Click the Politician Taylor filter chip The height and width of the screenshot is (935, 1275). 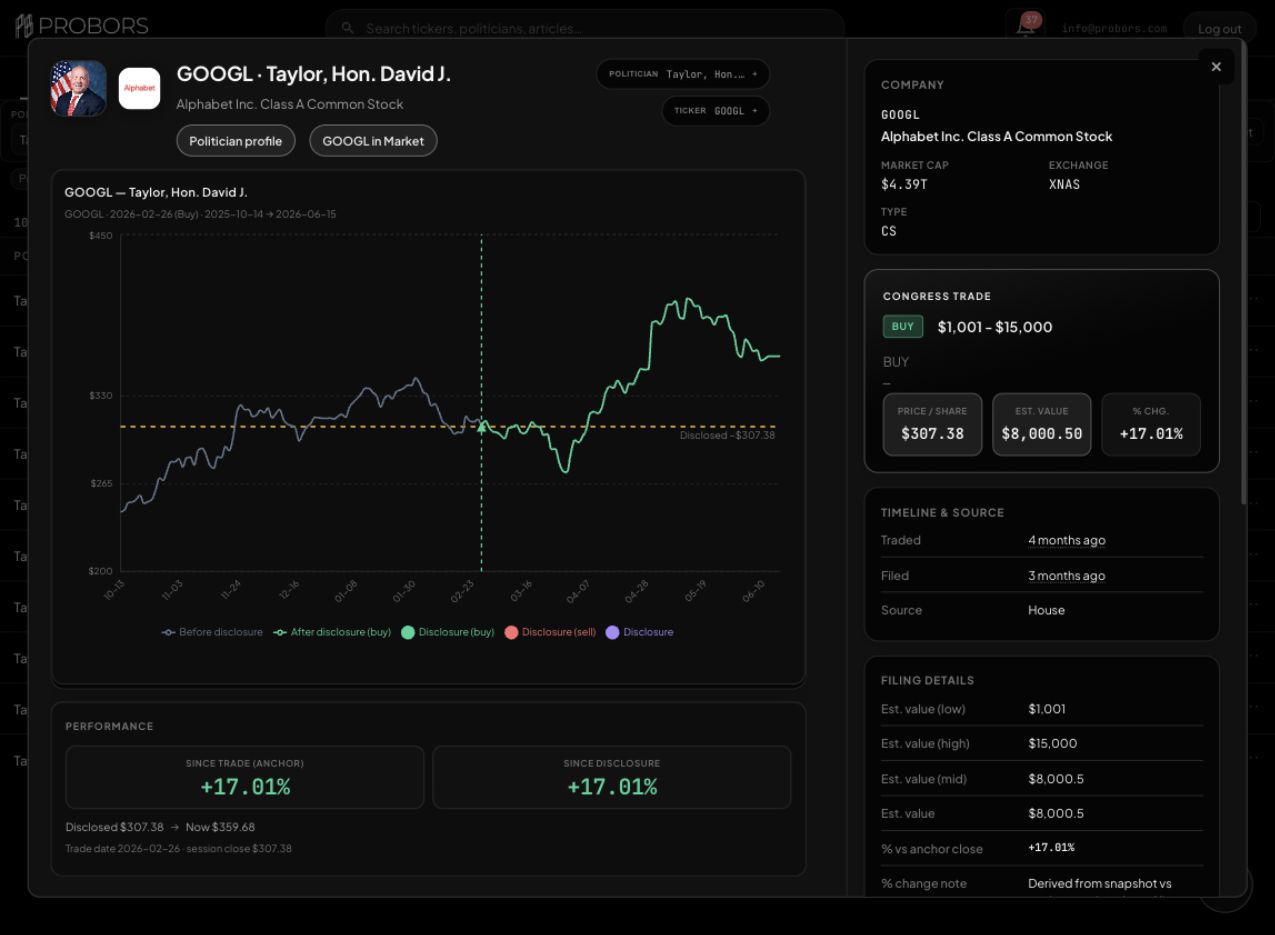click(x=683, y=74)
